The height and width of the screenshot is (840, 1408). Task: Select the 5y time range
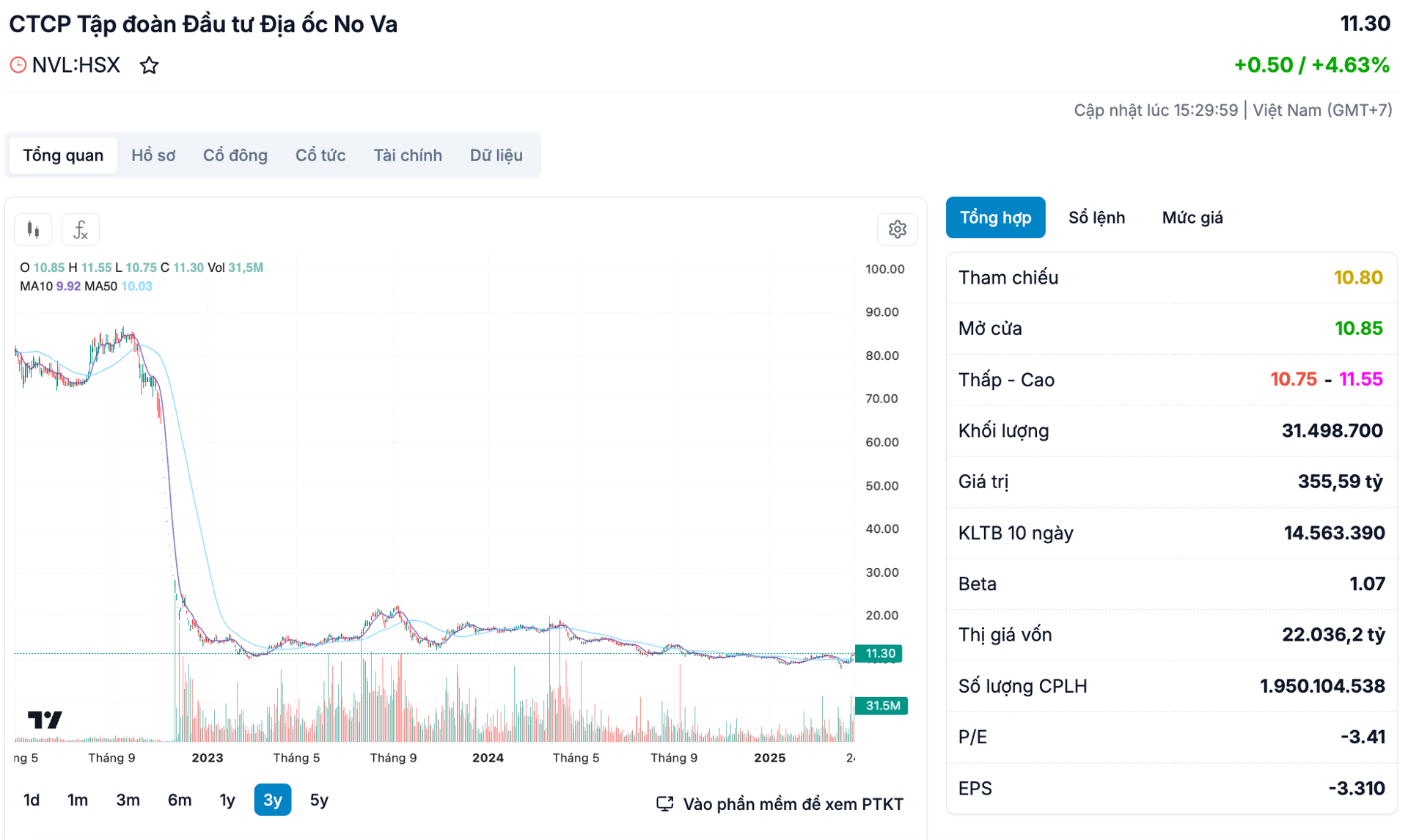point(319,800)
